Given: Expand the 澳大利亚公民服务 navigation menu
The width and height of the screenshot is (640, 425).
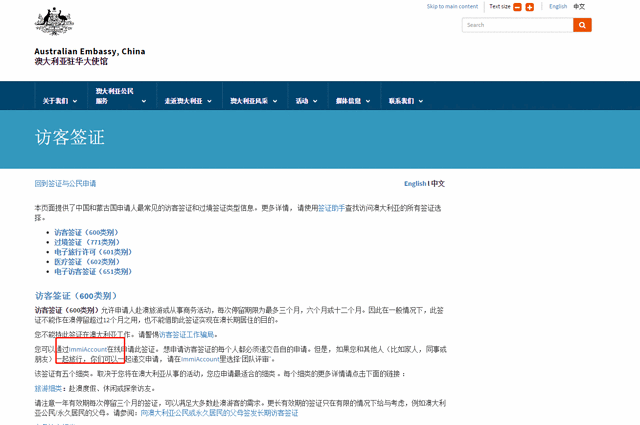Looking at the screenshot, I should [117, 96].
